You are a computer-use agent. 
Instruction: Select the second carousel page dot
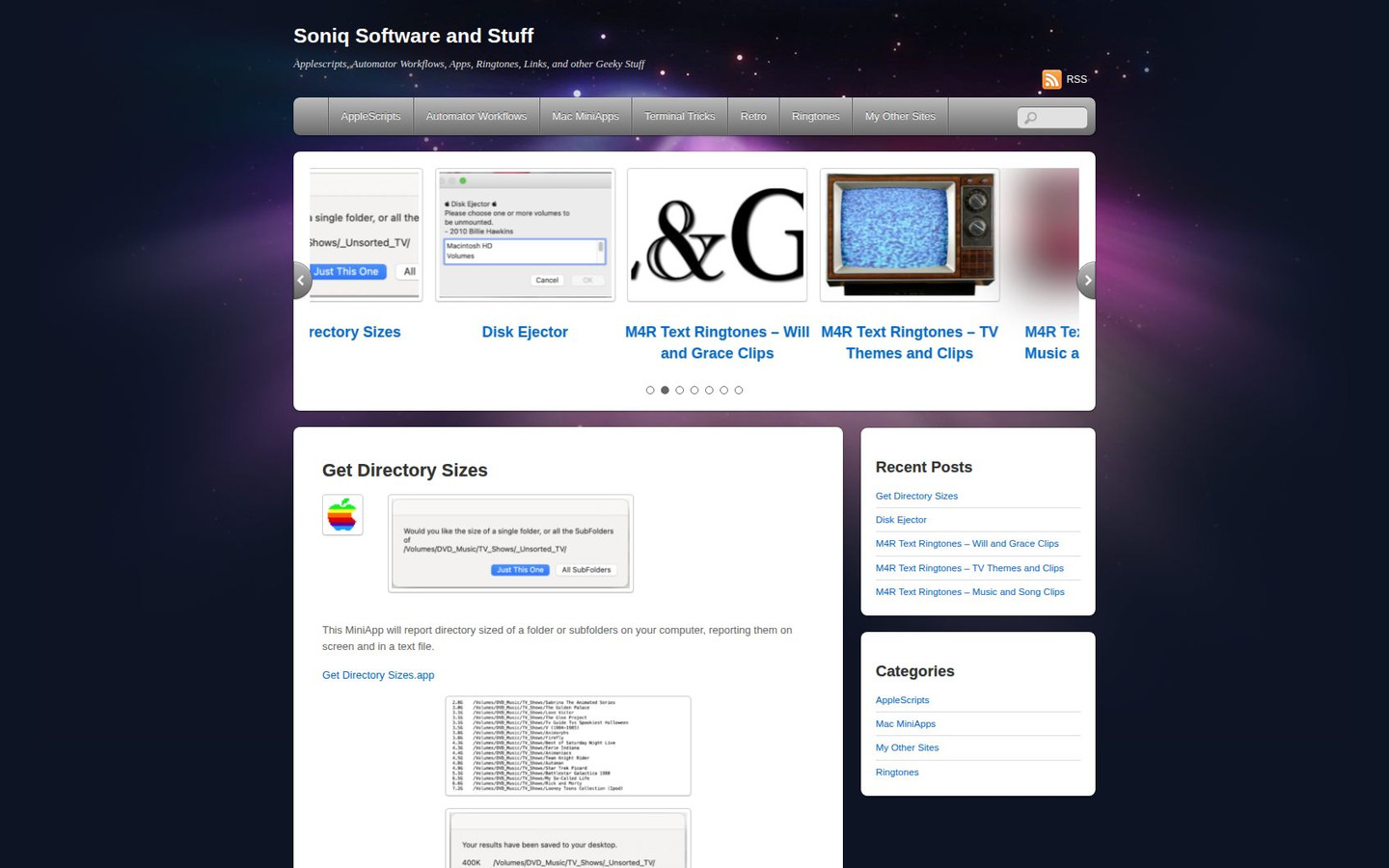tap(665, 391)
